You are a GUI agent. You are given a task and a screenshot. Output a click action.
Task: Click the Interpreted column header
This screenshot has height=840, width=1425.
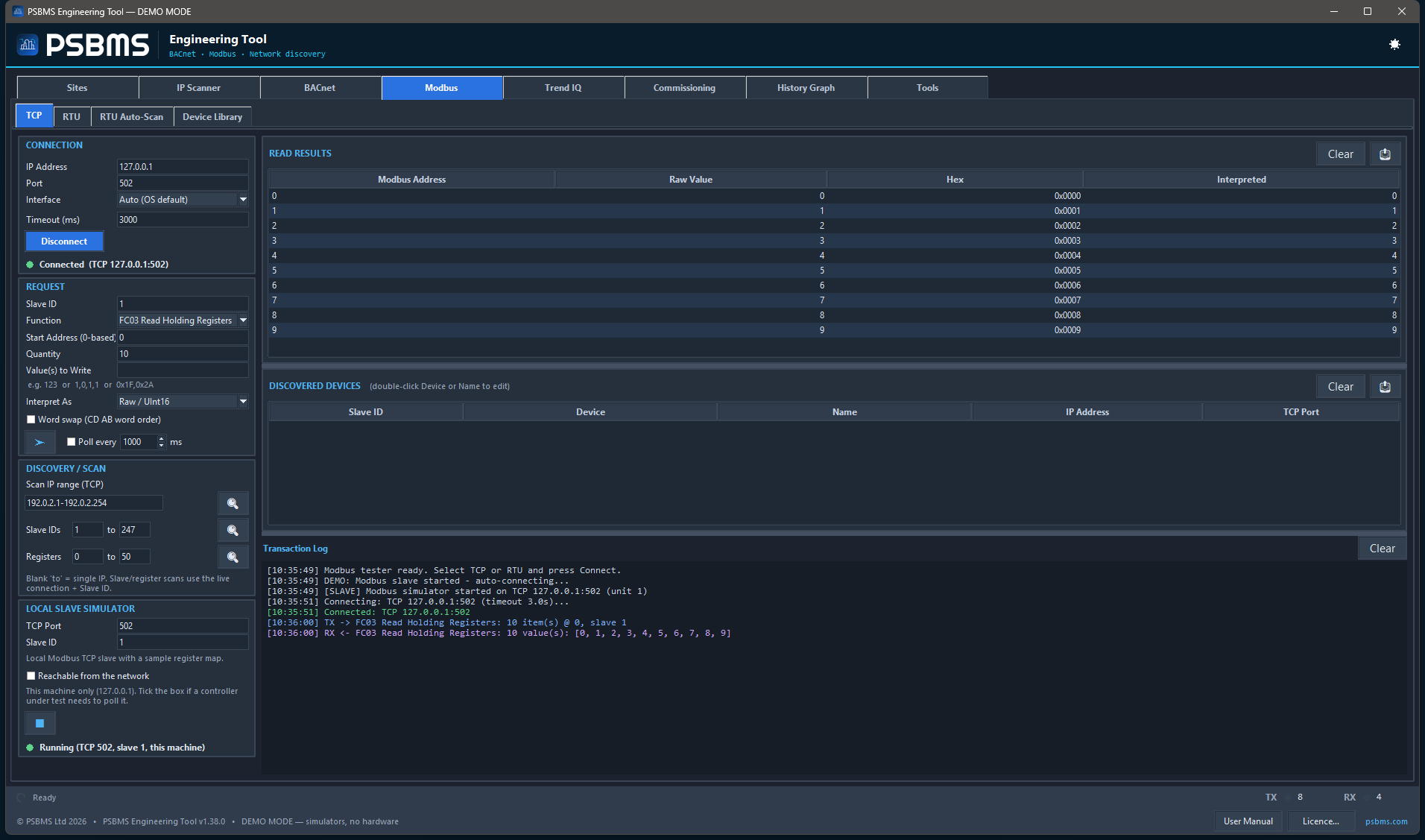click(1241, 180)
